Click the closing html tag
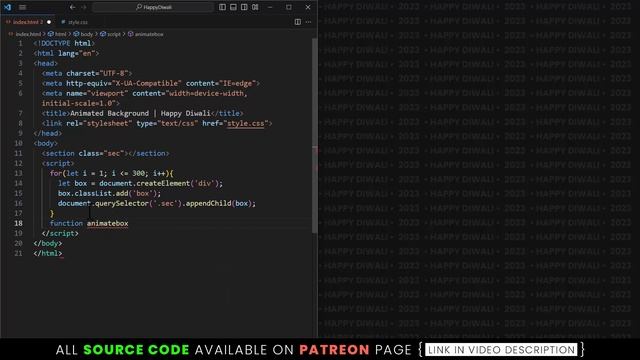640x360 pixels. (48, 253)
